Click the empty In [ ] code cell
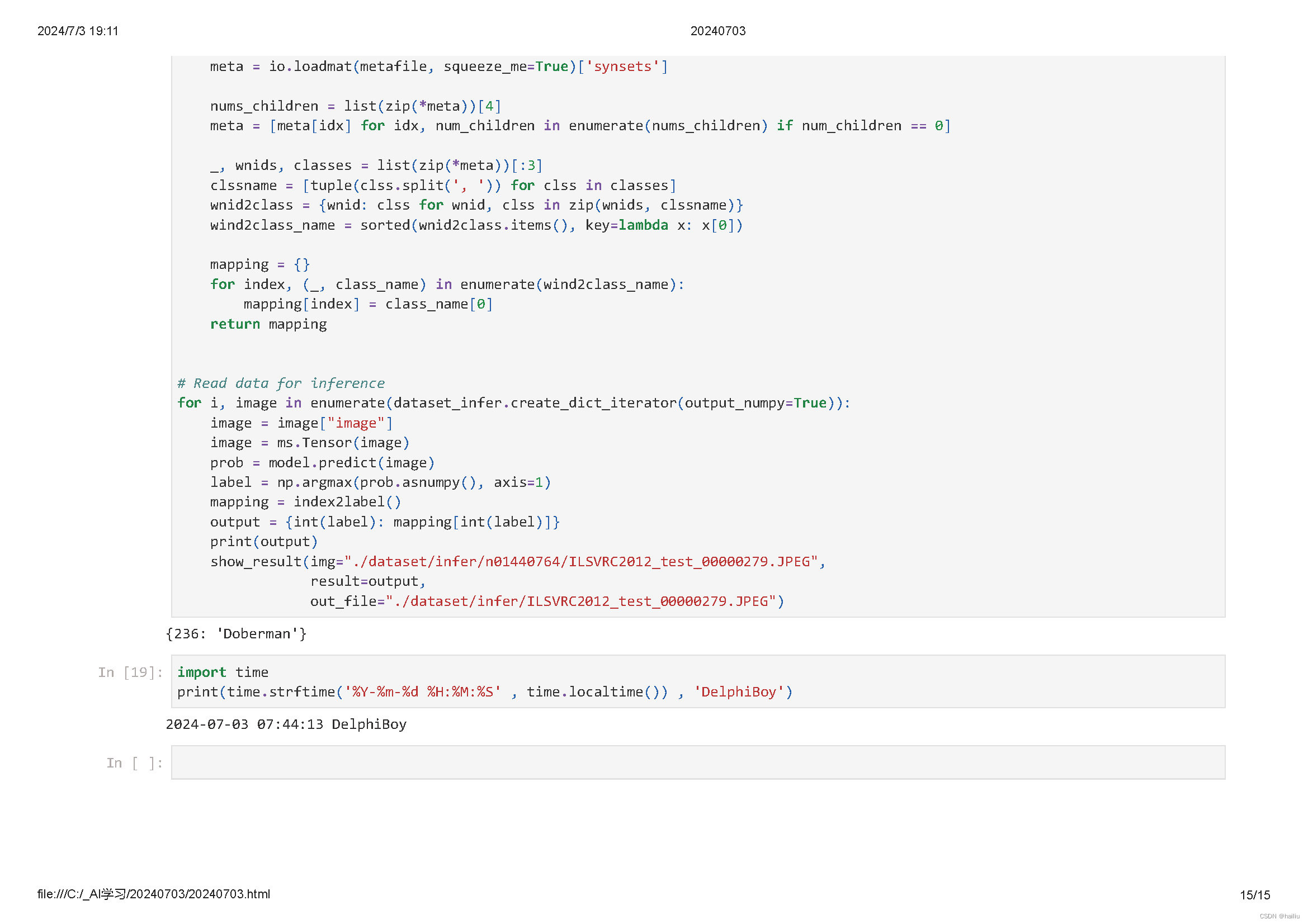1308x924 pixels. pyautogui.click(x=697, y=762)
